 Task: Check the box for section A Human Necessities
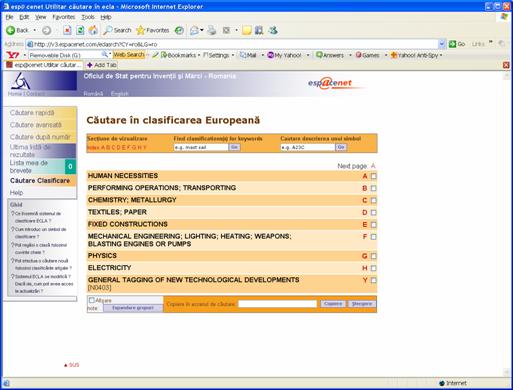coord(374,176)
